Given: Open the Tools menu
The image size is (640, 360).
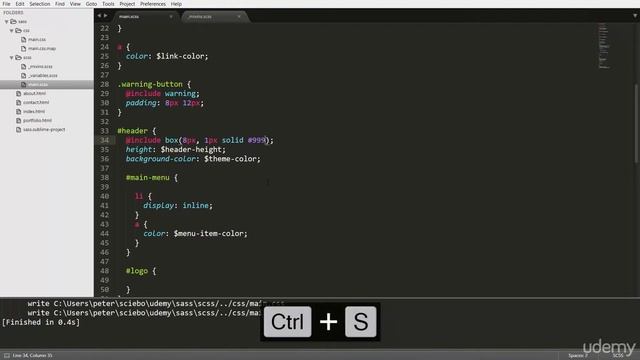Looking at the screenshot, I should tap(108, 4).
